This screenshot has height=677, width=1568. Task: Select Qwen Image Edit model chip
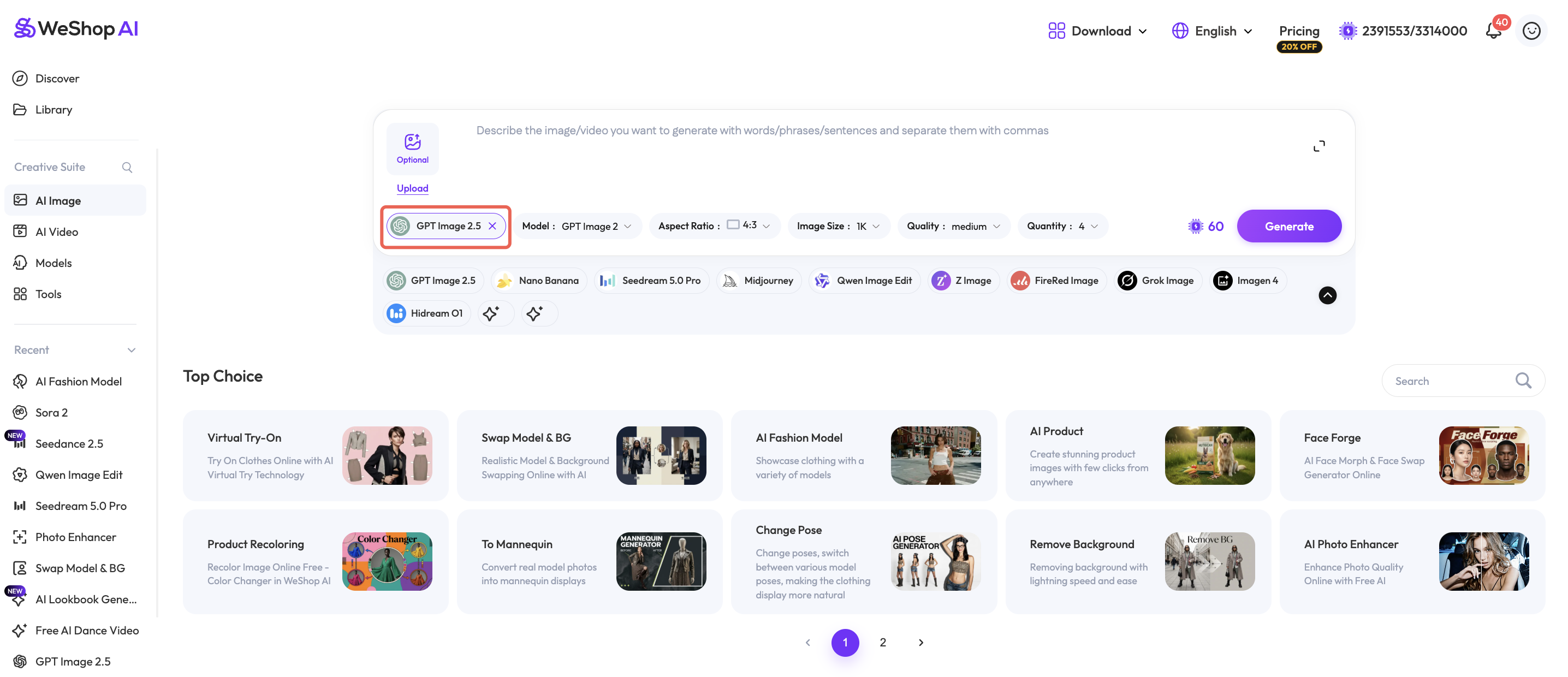[x=864, y=281]
